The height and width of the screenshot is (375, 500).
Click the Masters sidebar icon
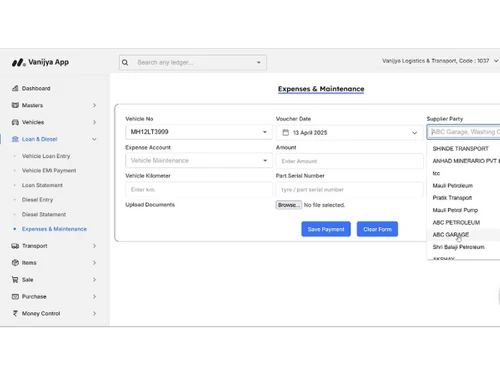coord(15,105)
